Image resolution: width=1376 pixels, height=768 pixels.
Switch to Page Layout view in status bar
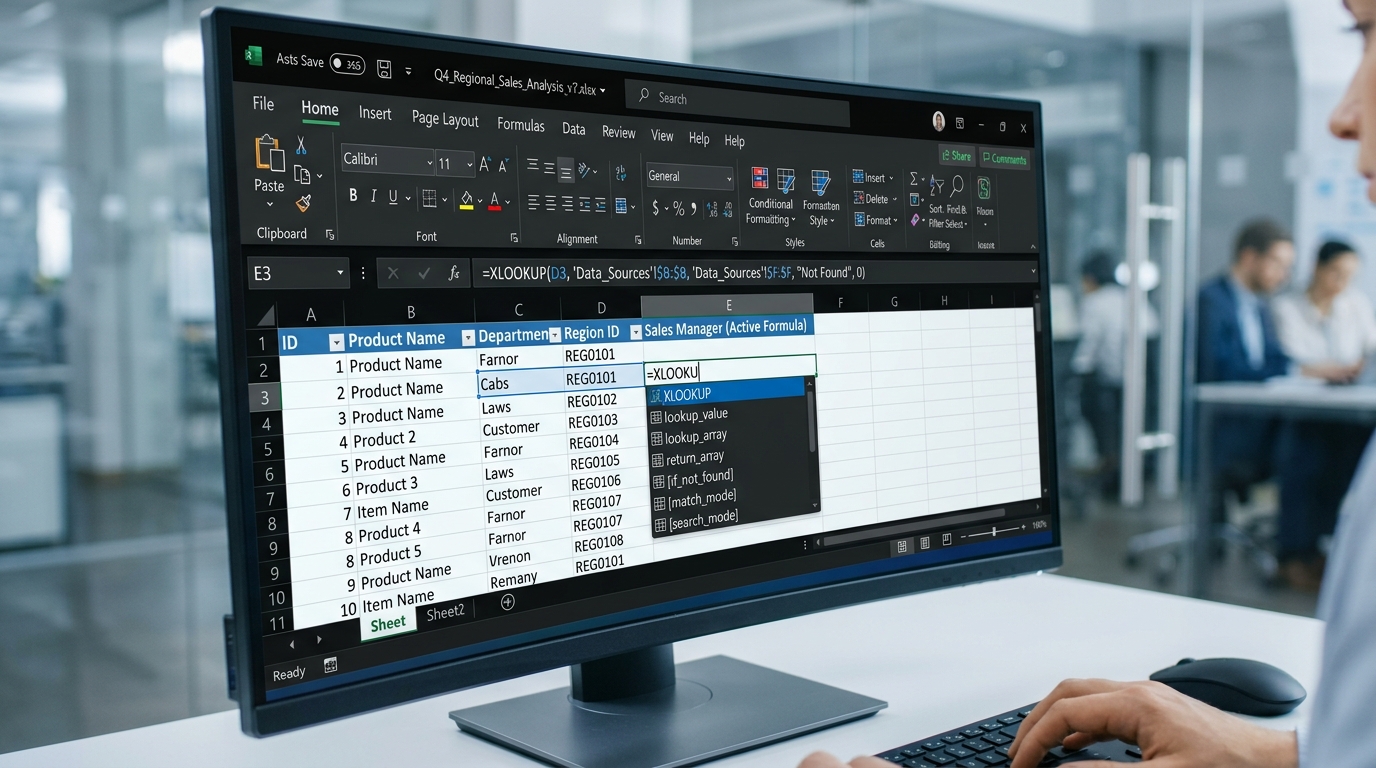924,543
